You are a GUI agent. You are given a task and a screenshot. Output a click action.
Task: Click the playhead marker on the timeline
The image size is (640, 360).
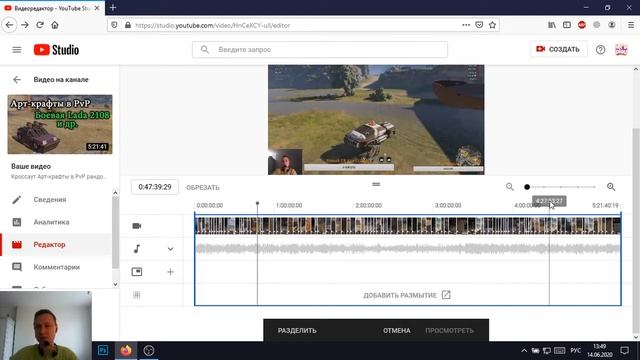(257, 203)
